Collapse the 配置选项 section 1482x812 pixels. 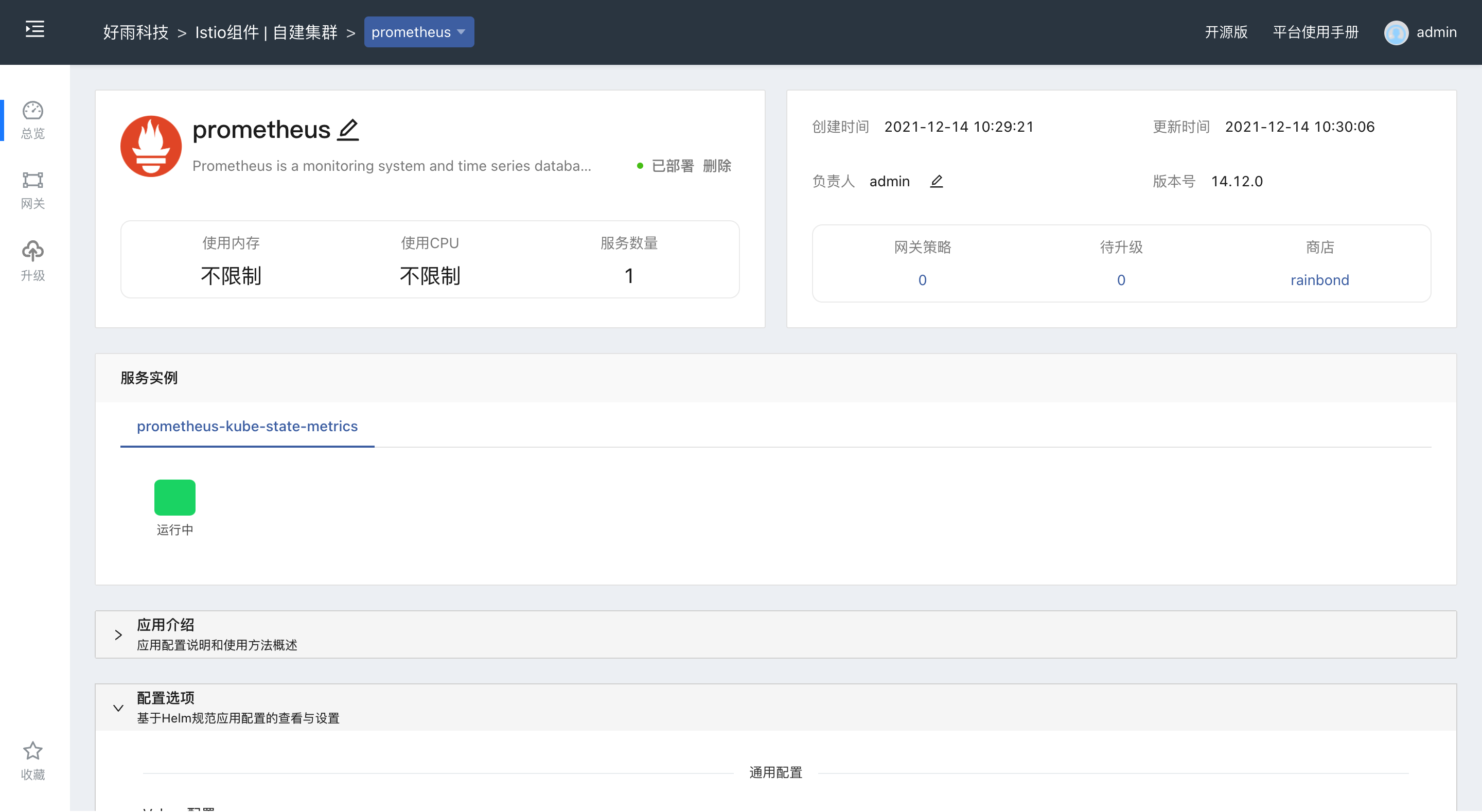click(118, 708)
